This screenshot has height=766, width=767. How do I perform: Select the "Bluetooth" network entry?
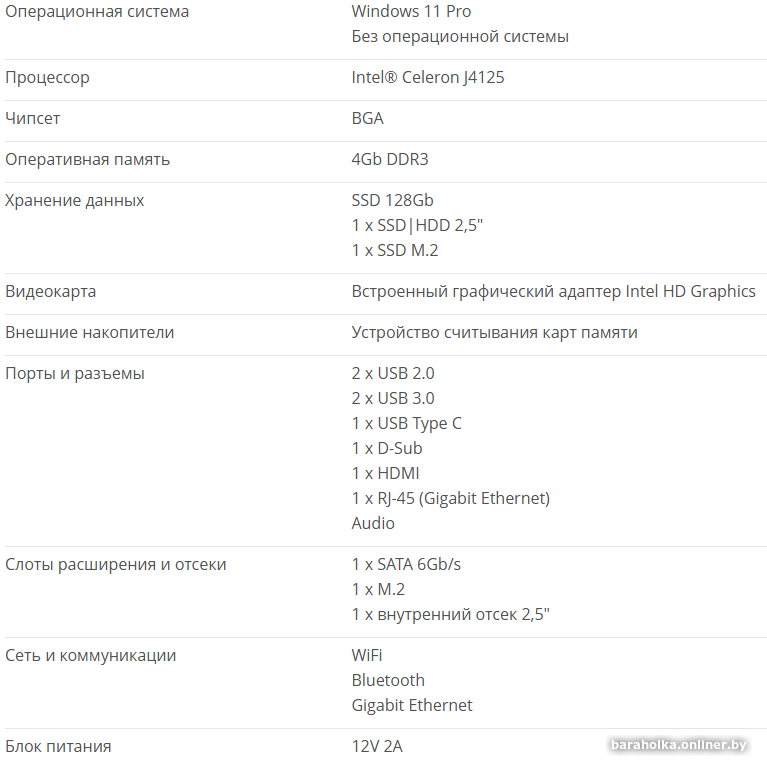388,681
